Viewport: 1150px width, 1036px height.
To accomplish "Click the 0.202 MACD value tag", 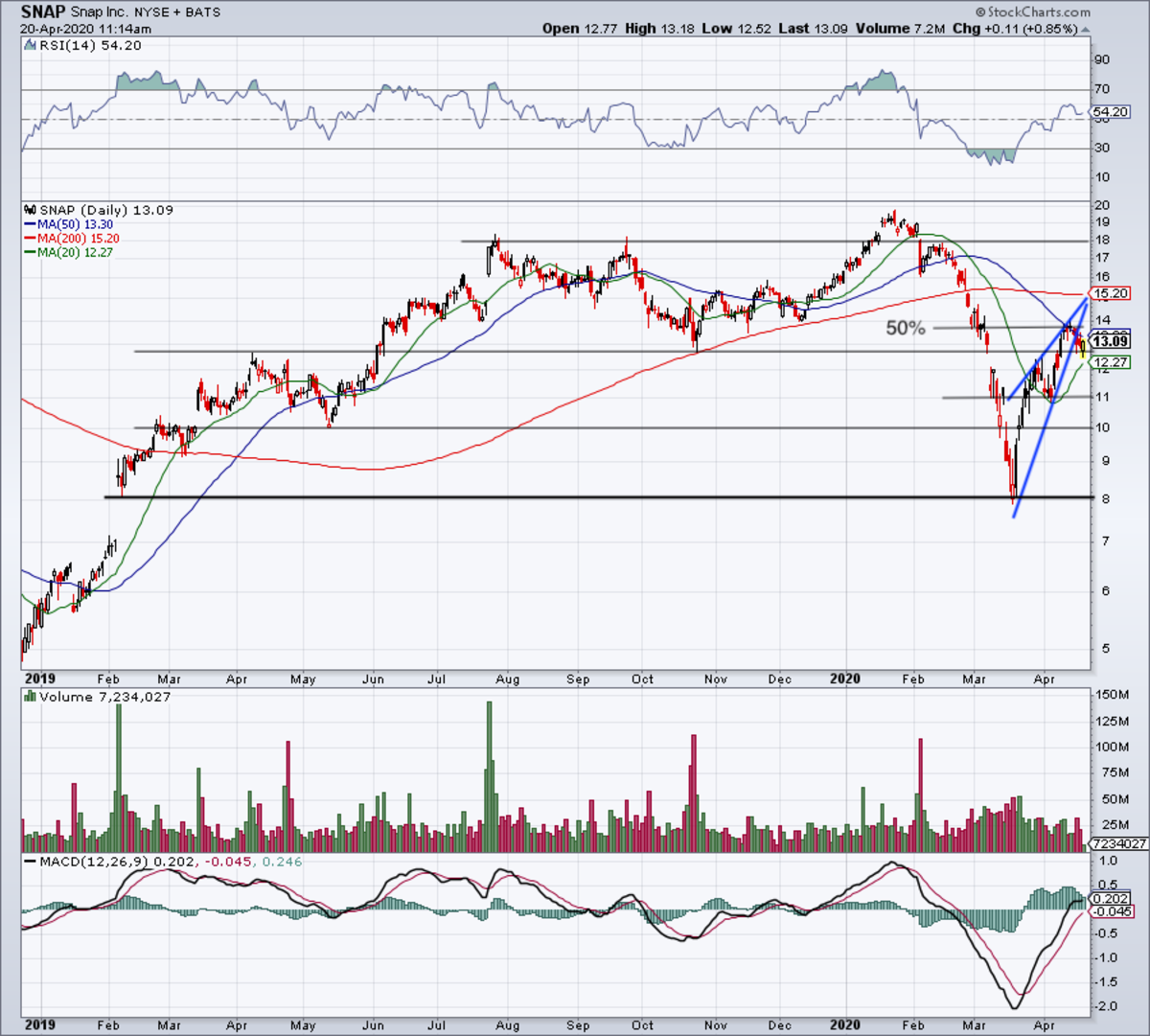I will pyautogui.click(x=1110, y=899).
